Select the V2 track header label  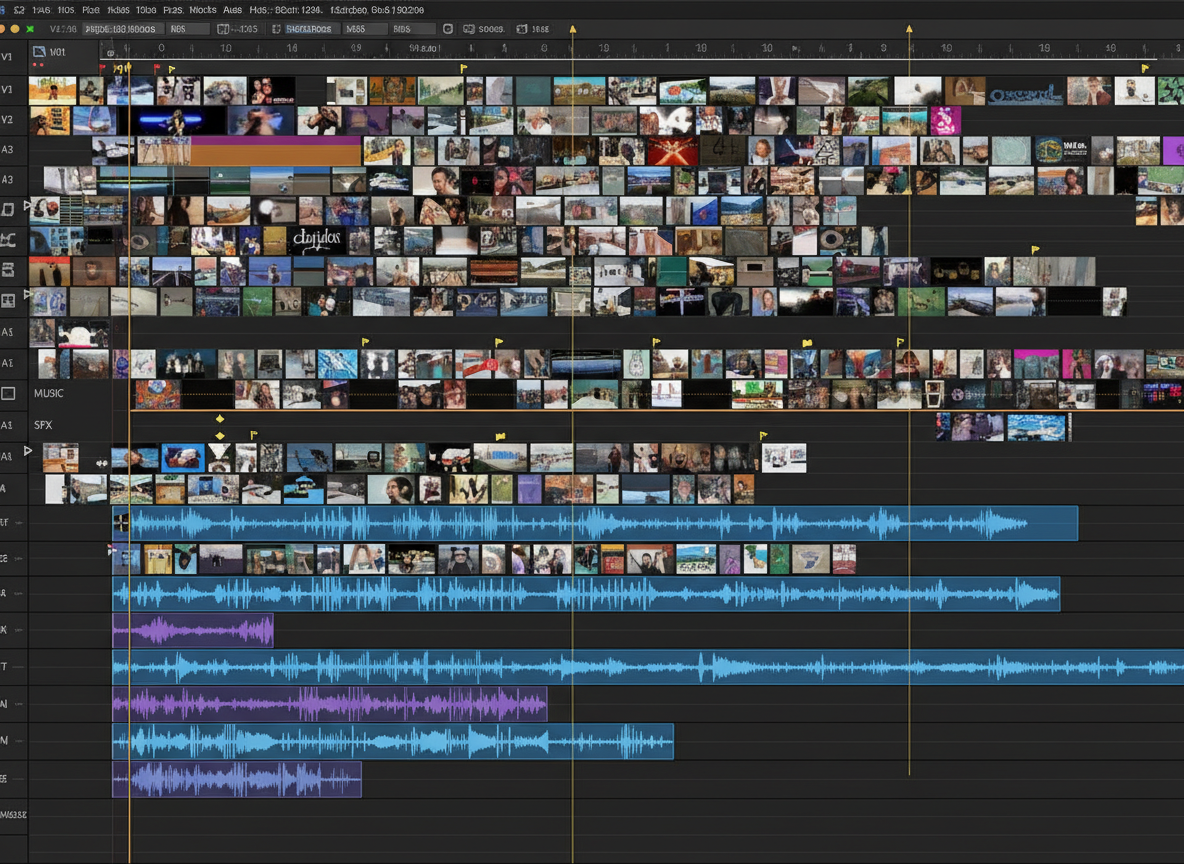(x=7, y=119)
